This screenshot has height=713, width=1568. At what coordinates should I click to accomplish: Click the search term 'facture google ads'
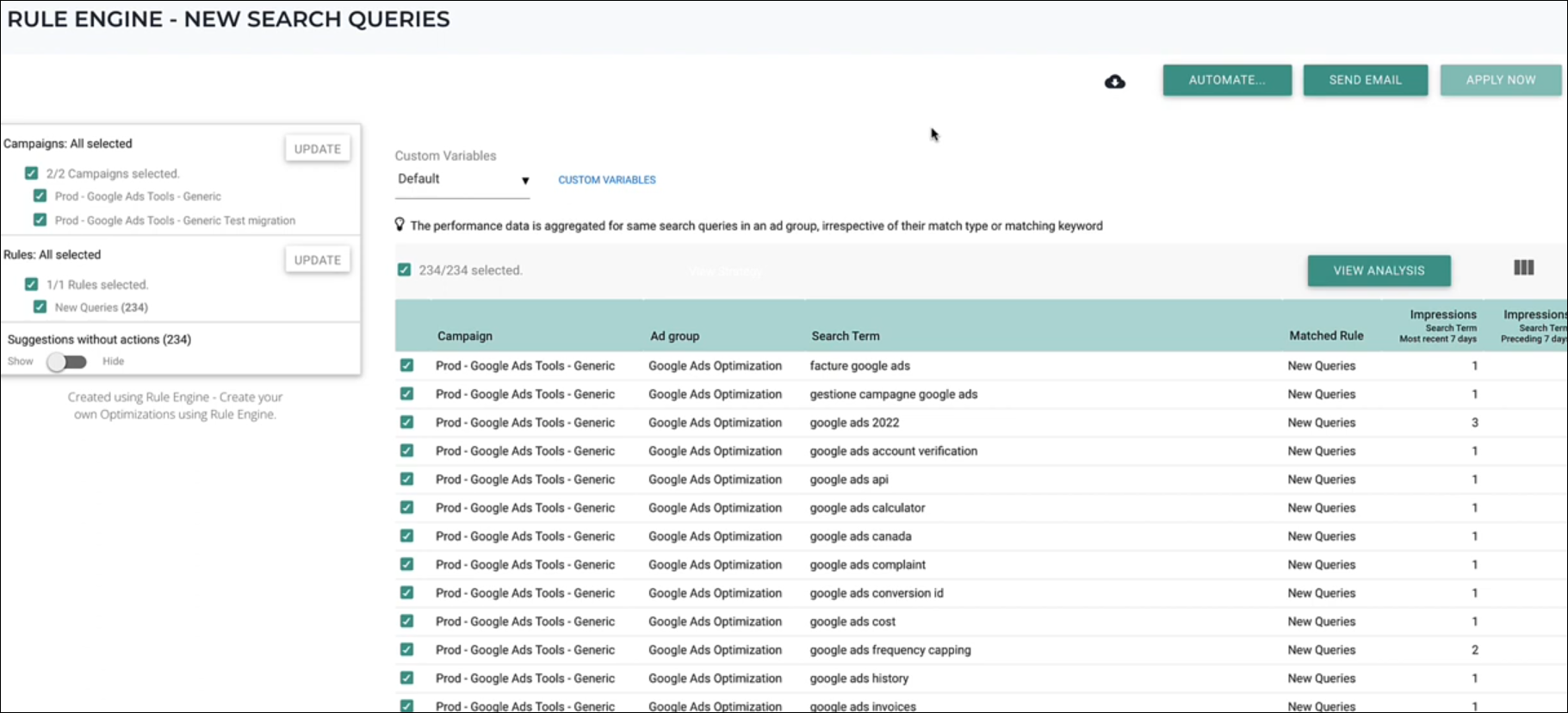(860, 365)
